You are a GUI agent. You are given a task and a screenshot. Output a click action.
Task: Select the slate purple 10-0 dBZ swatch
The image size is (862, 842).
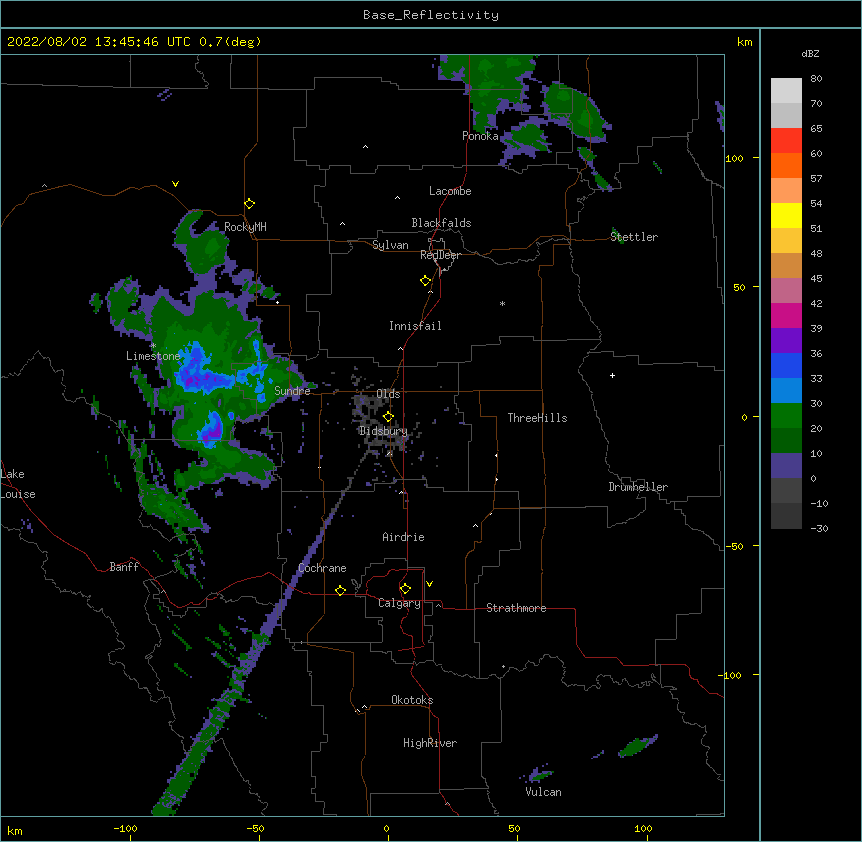pyautogui.click(x=786, y=466)
